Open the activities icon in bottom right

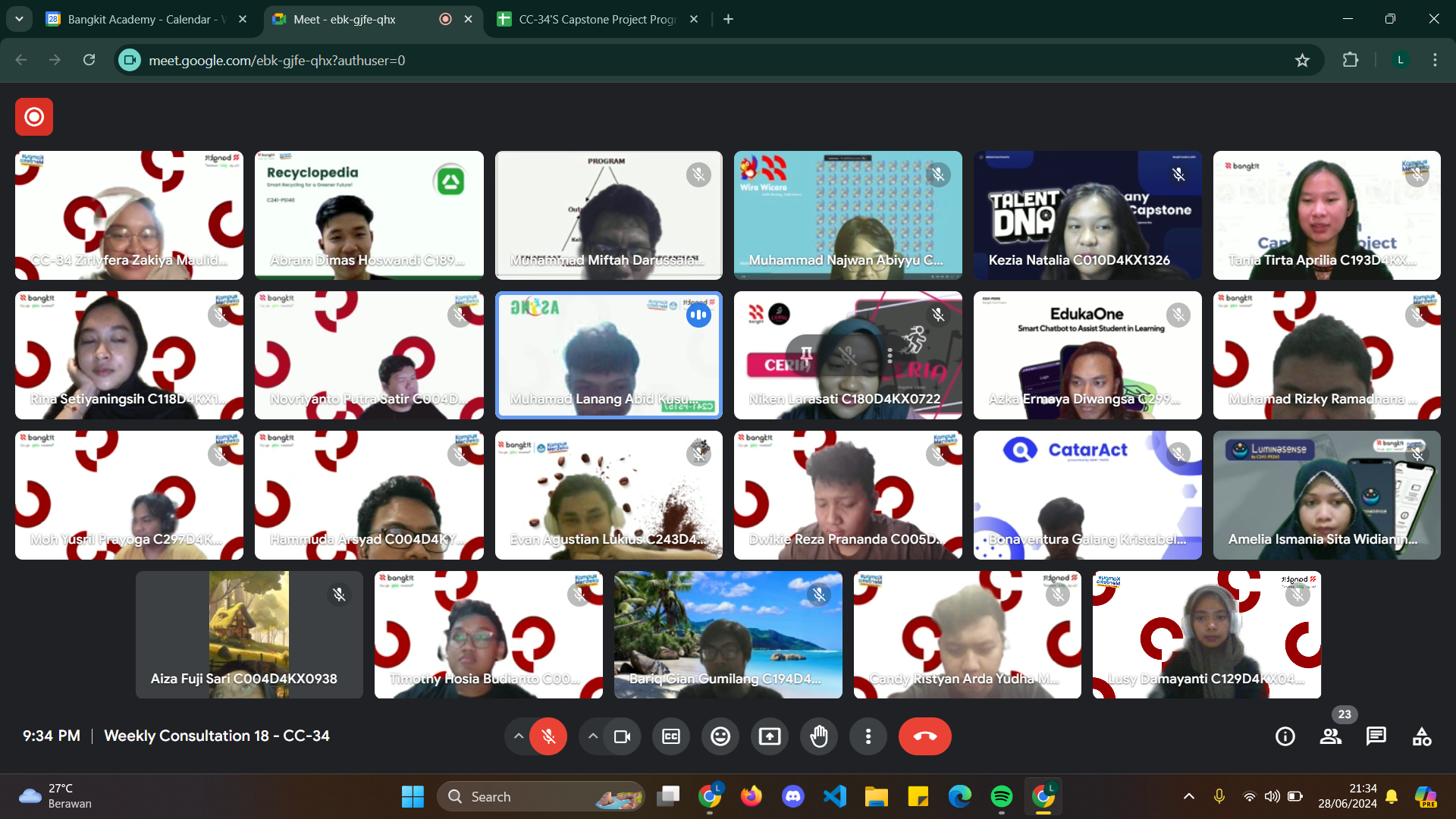click(x=1422, y=736)
